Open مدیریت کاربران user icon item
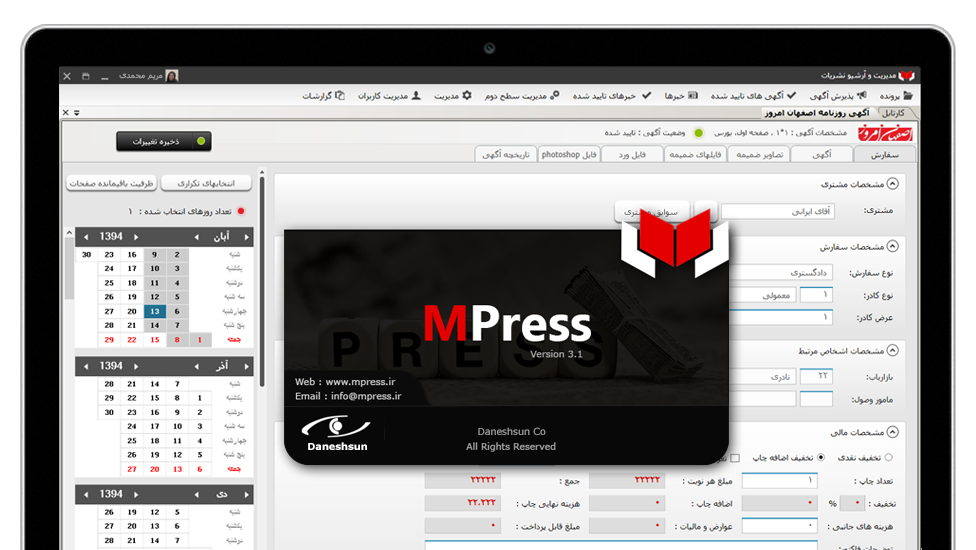 pos(389,96)
